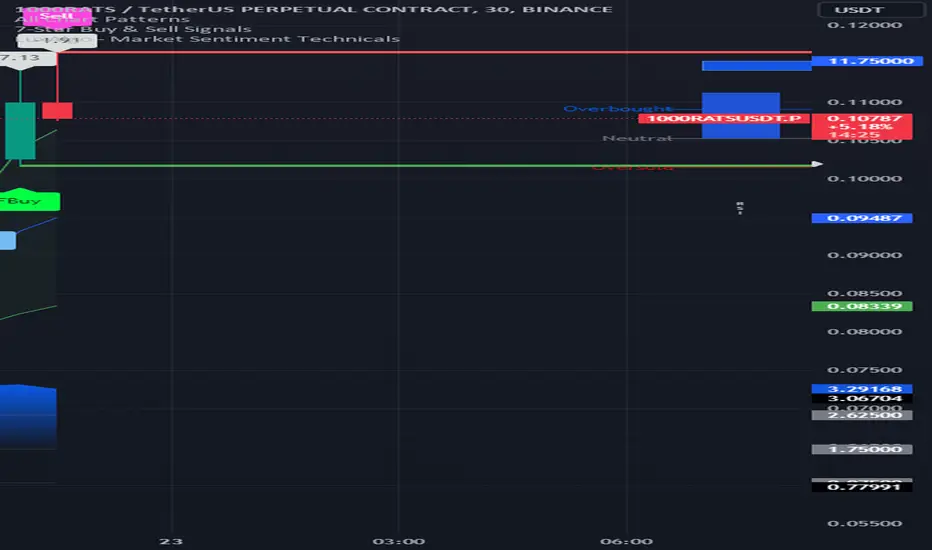
Task: Select the Market Sentiment Technicals indicator label
Action: [x=255, y=39]
